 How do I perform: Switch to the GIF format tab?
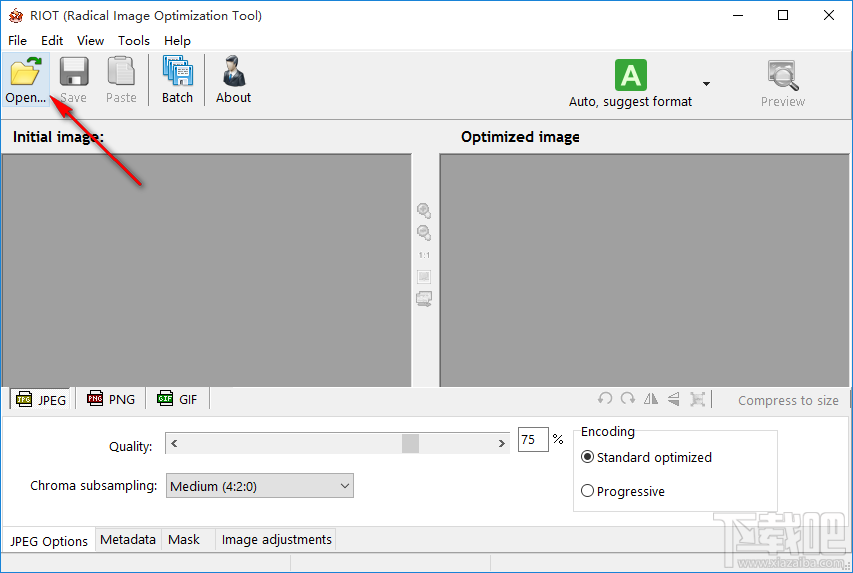pyautogui.click(x=177, y=399)
